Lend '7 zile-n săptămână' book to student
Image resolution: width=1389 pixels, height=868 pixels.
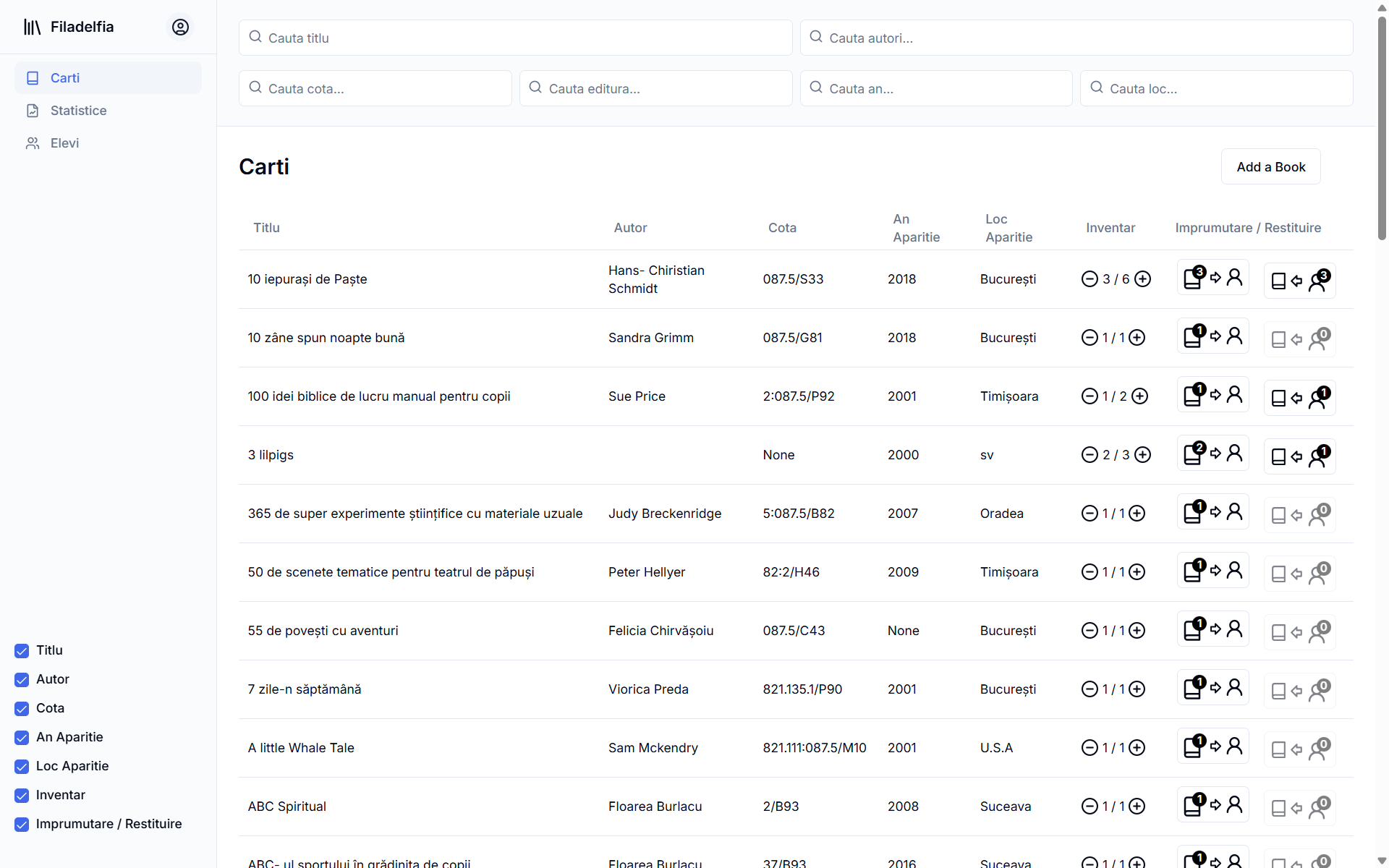[x=1212, y=689]
